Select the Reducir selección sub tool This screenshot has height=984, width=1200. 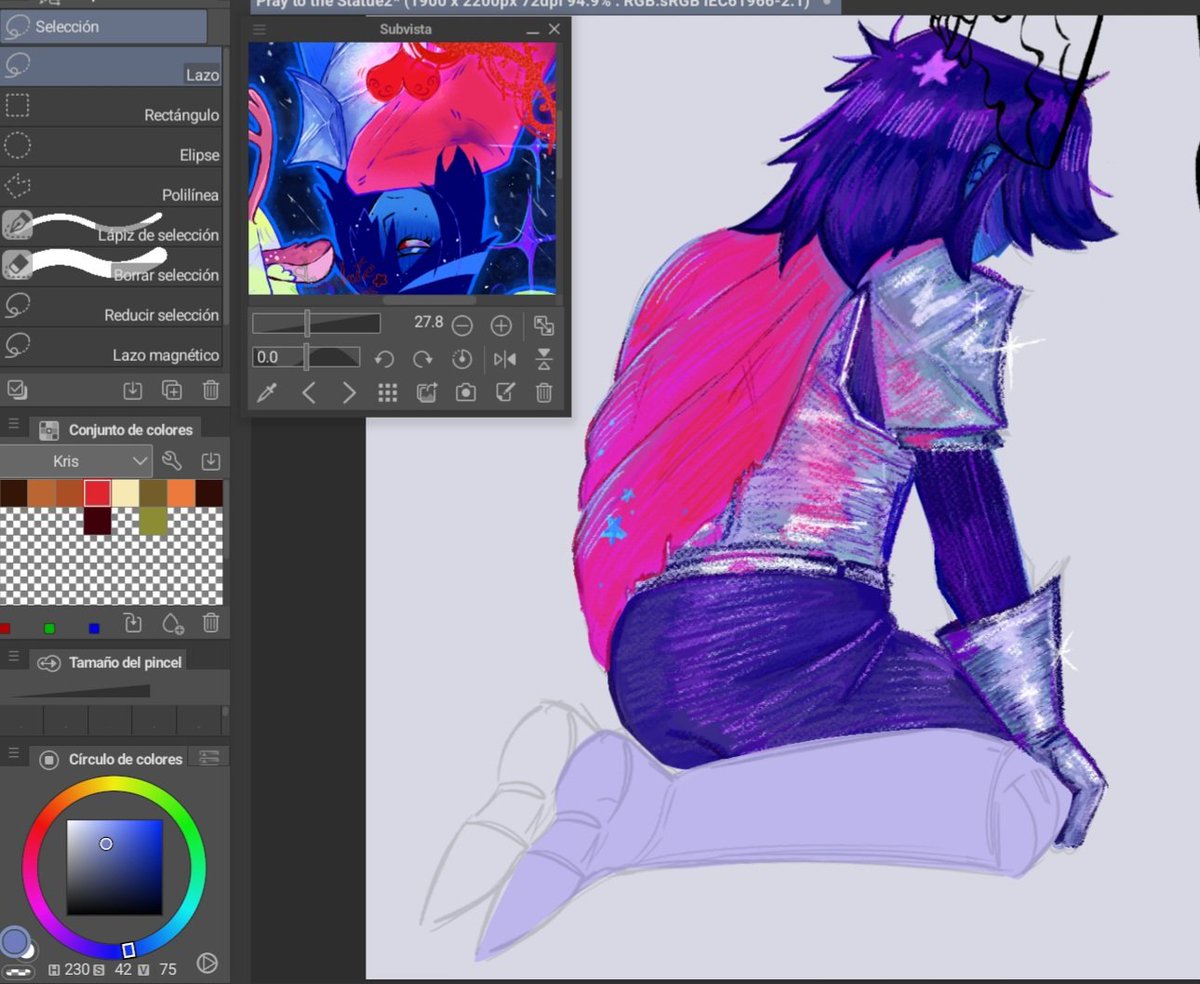pos(112,306)
